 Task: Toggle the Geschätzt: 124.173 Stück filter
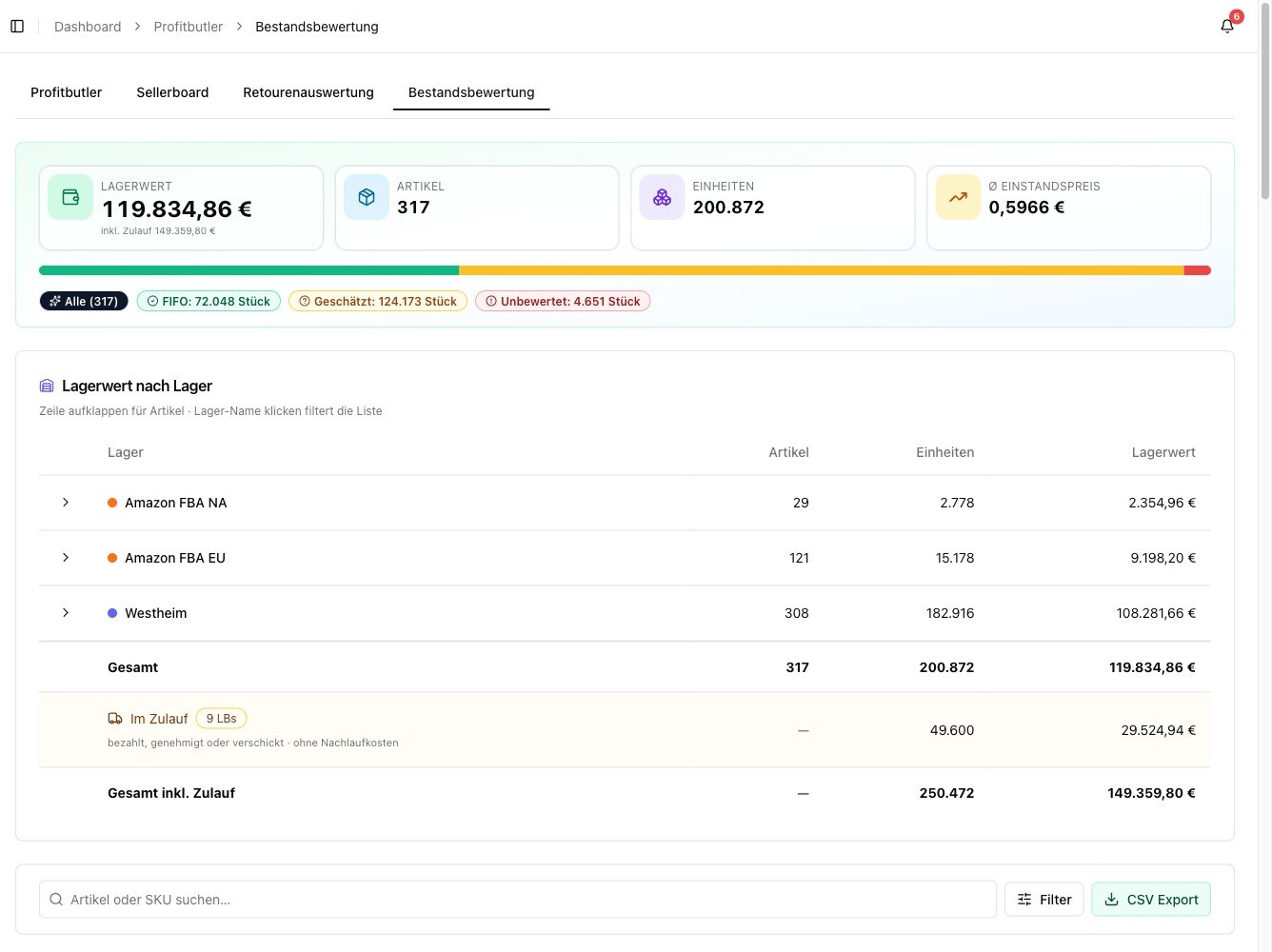pos(378,301)
